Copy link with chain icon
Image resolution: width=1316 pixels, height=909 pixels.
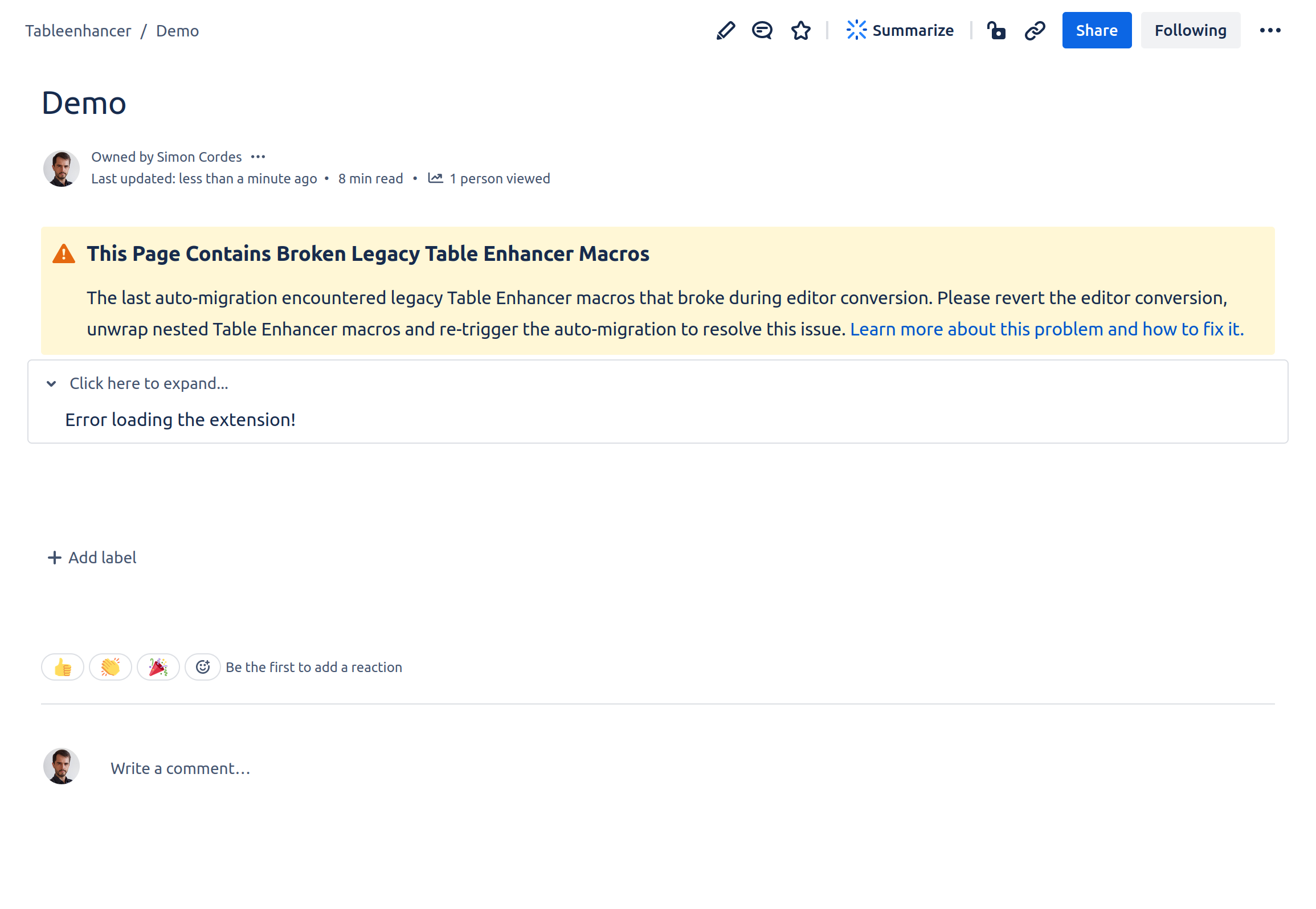pyautogui.click(x=1035, y=30)
